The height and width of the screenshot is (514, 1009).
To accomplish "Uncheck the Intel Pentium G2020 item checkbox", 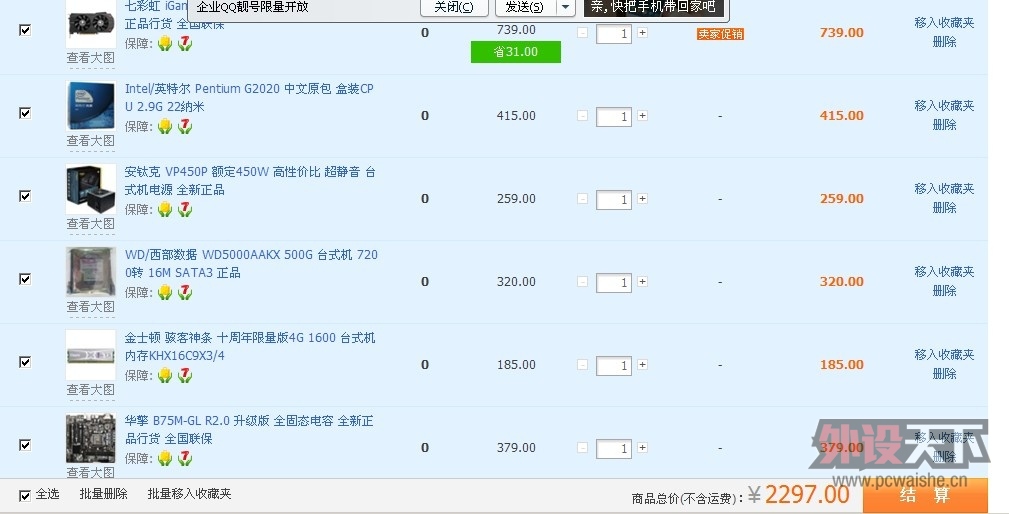I will (x=25, y=113).
